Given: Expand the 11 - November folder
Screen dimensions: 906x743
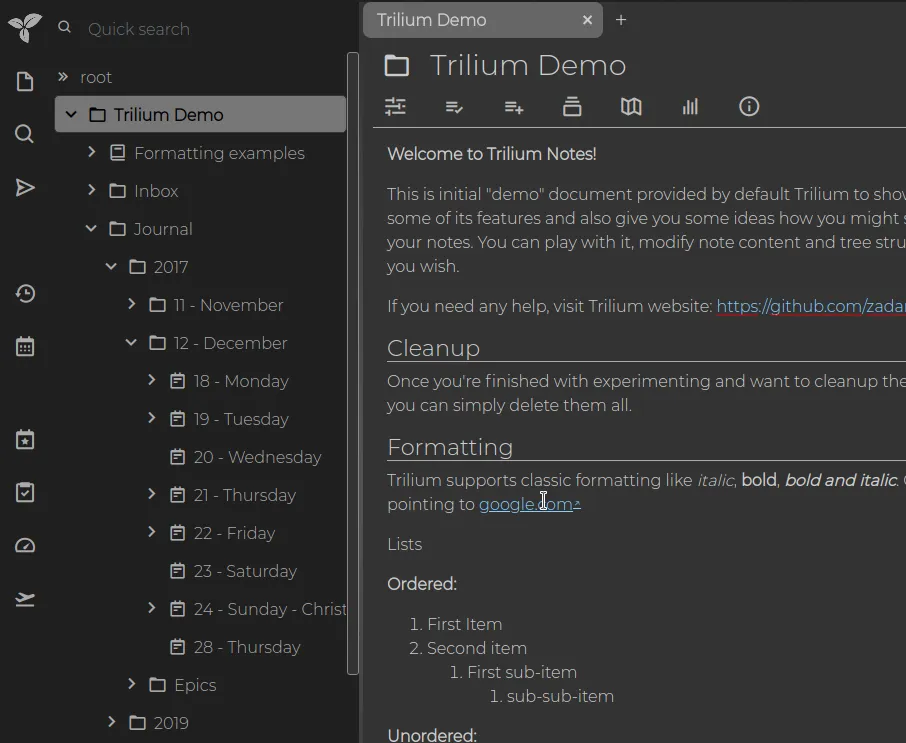Looking at the screenshot, I should [130, 304].
